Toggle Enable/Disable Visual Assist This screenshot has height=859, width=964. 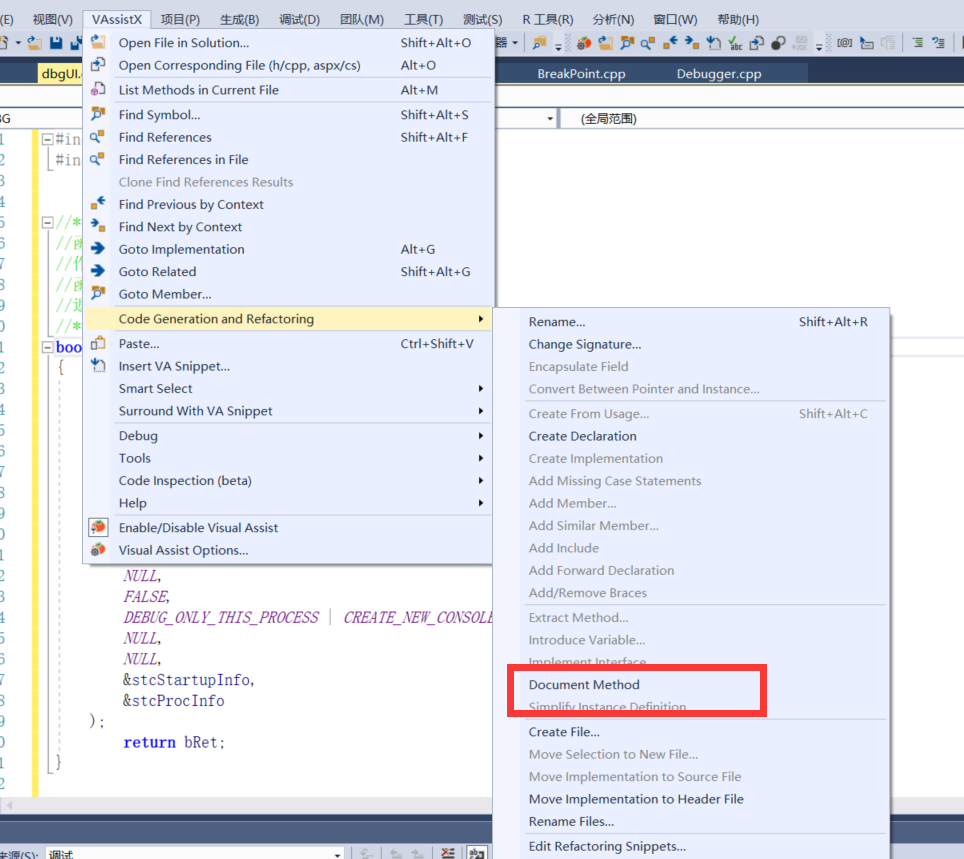(x=288, y=528)
